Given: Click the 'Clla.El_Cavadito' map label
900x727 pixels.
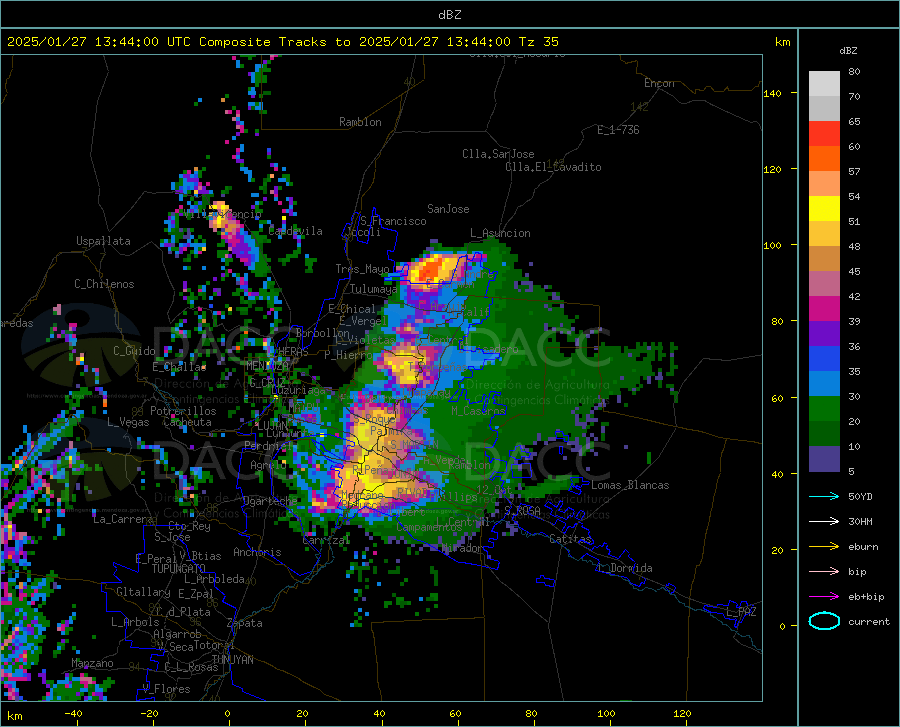Looking at the screenshot, I should [553, 167].
